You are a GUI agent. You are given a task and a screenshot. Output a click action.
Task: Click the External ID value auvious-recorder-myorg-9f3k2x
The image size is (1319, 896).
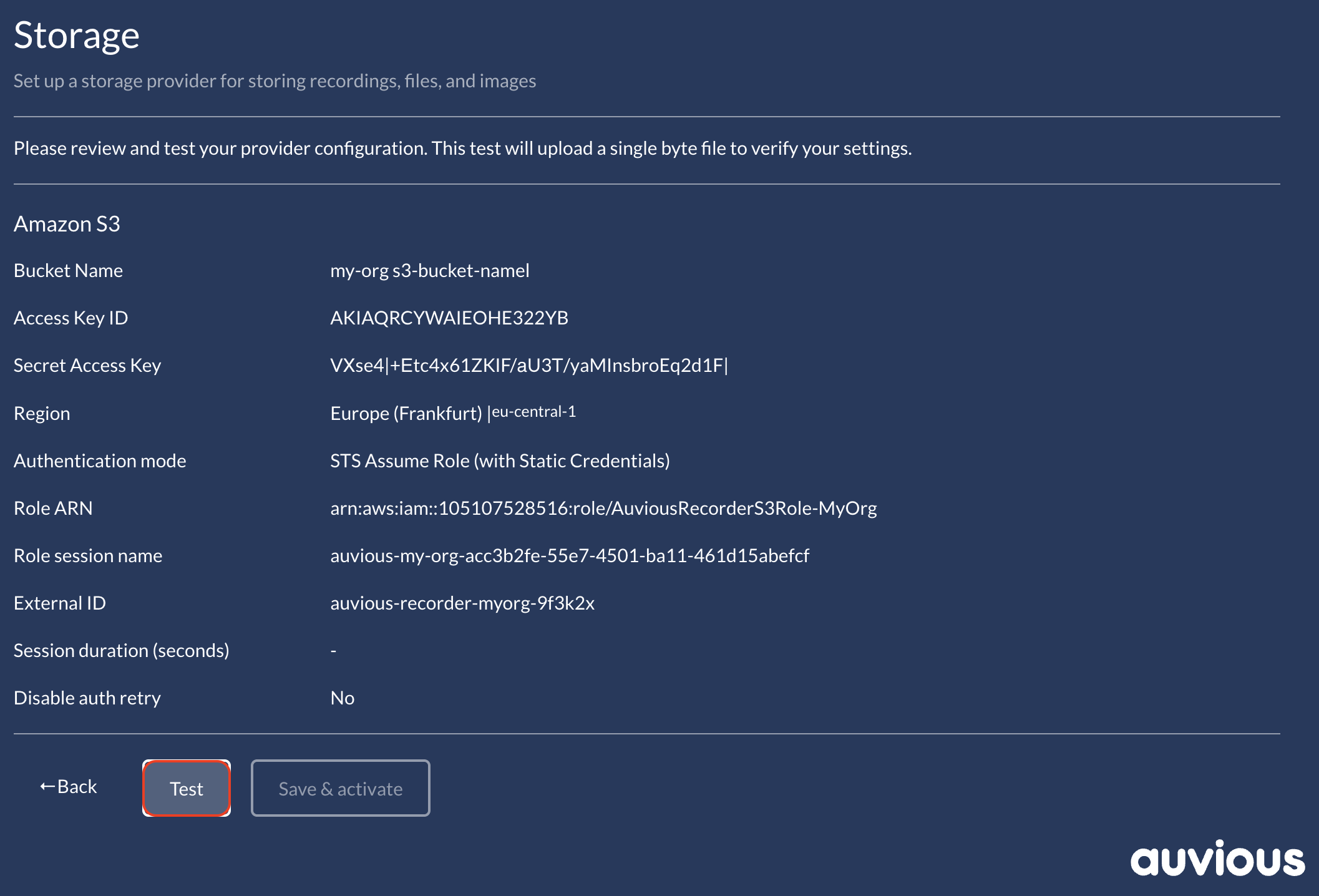(x=462, y=603)
